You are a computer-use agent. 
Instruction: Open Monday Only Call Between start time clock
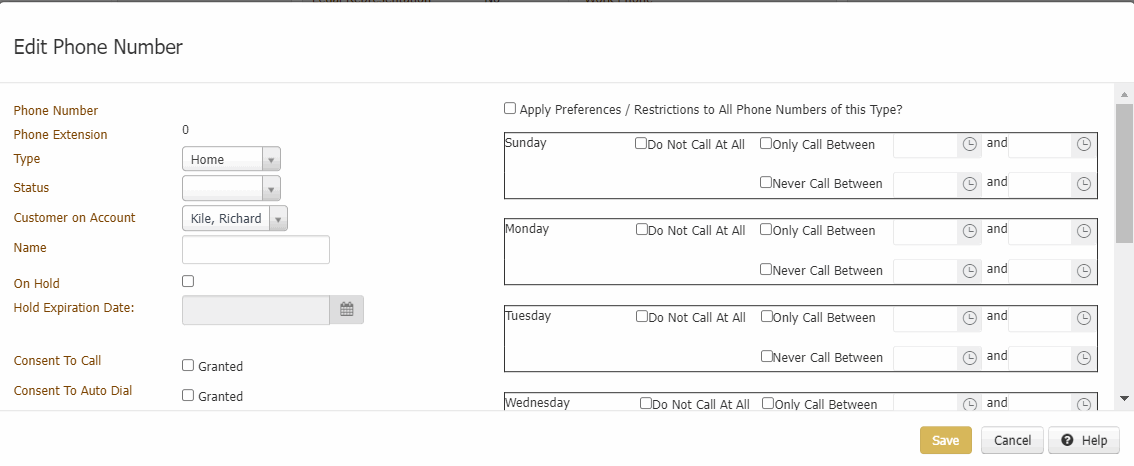[969, 231]
